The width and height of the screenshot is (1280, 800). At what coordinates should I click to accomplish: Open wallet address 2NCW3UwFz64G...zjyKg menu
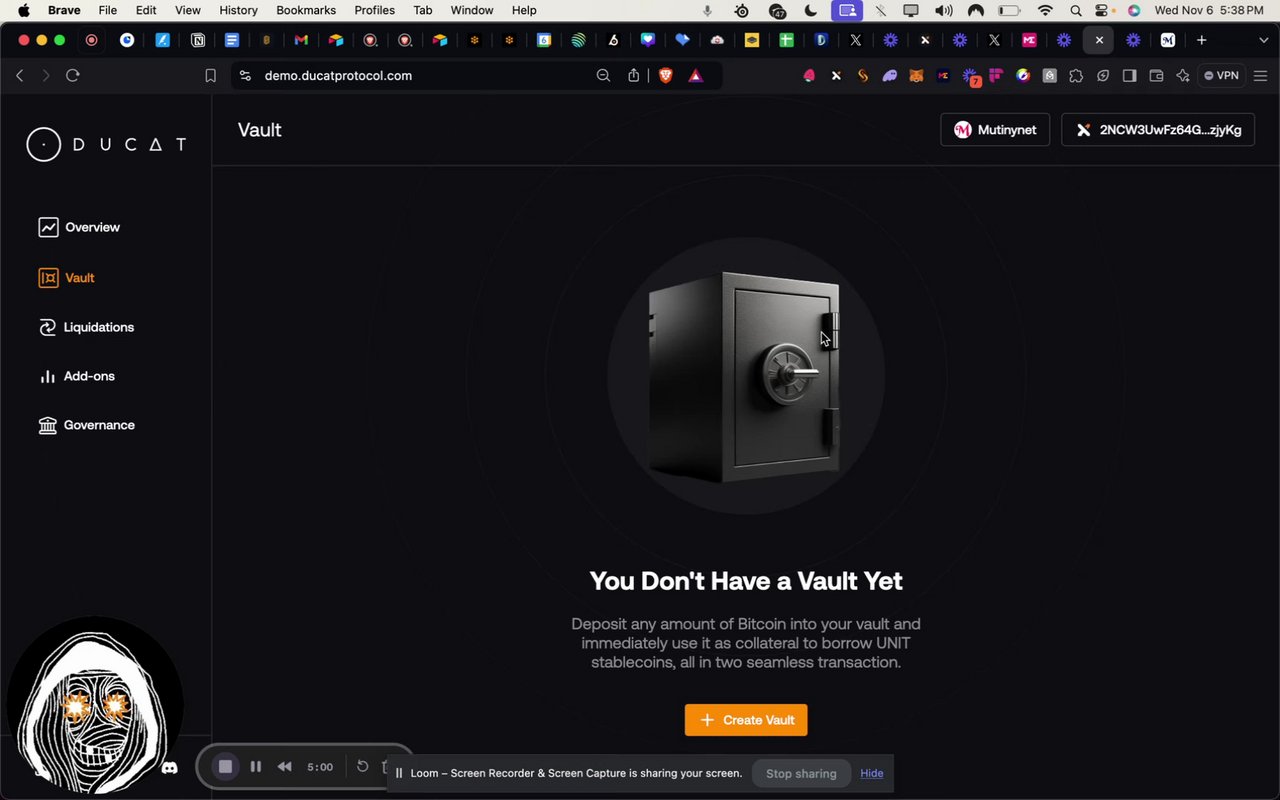point(1158,130)
